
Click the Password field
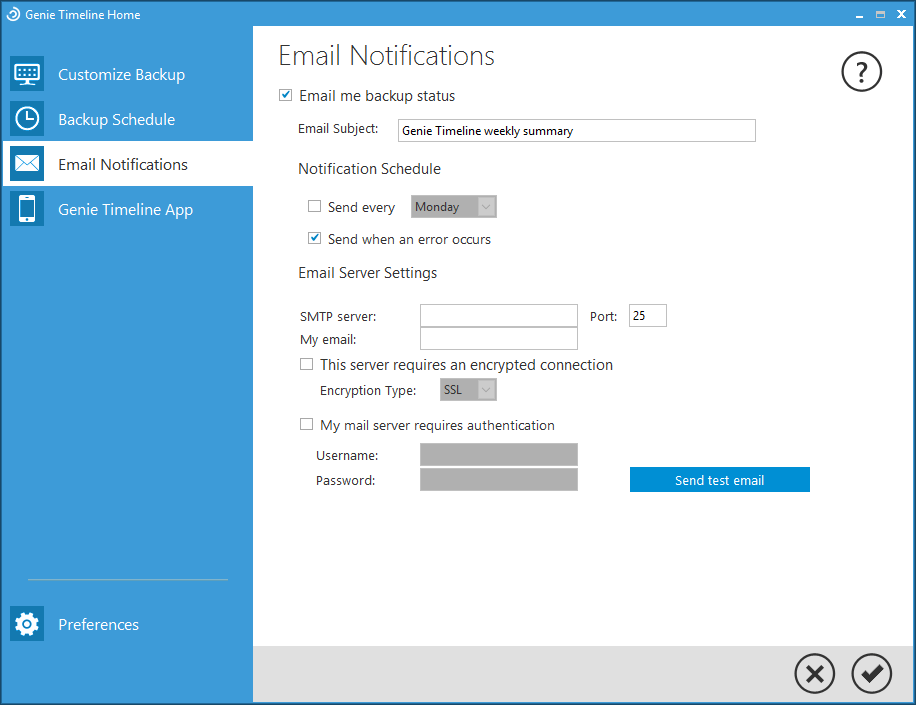pyautogui.click(x=498, y=480)
